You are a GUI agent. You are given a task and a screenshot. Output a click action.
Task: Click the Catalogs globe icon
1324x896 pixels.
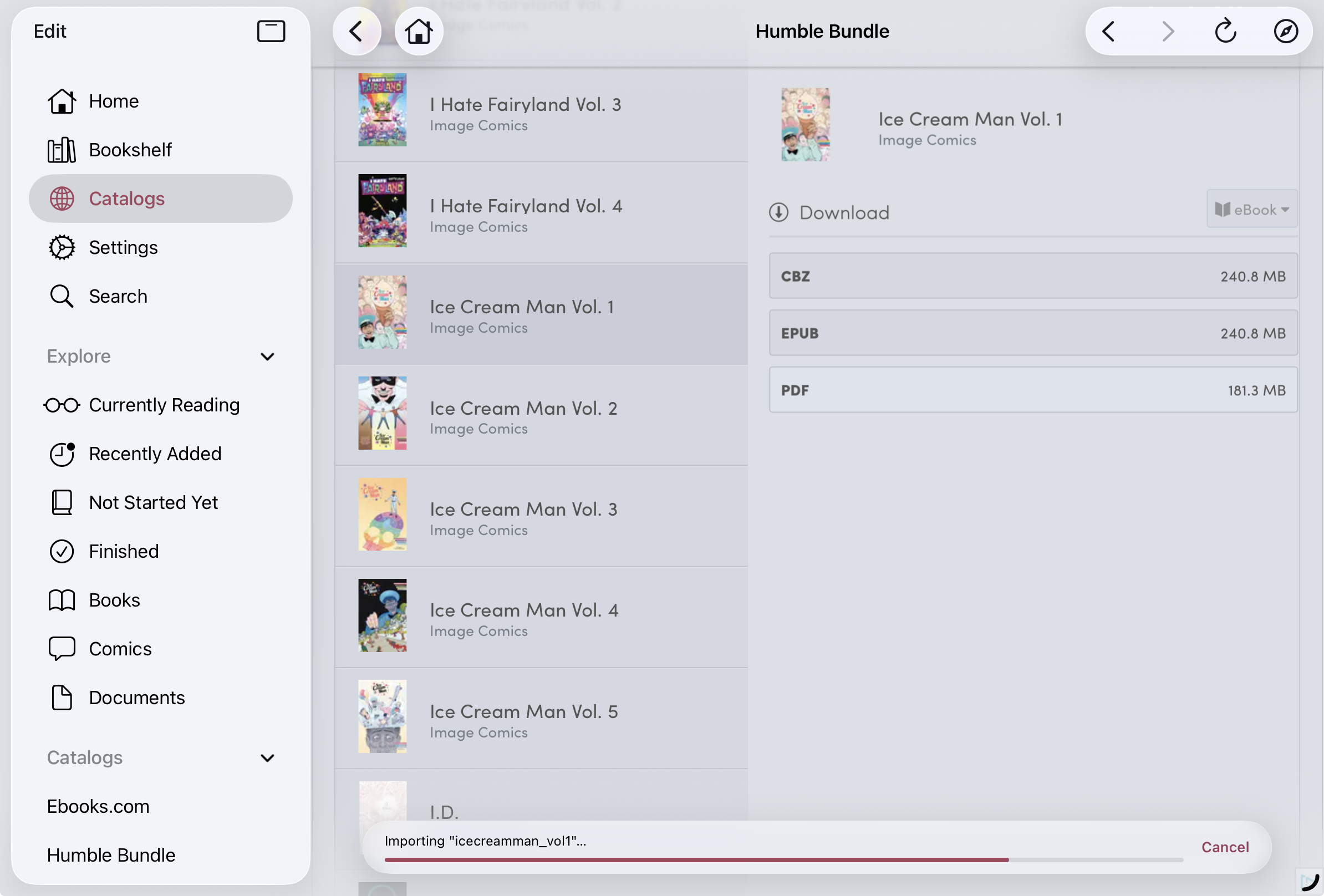pos(62,199)
